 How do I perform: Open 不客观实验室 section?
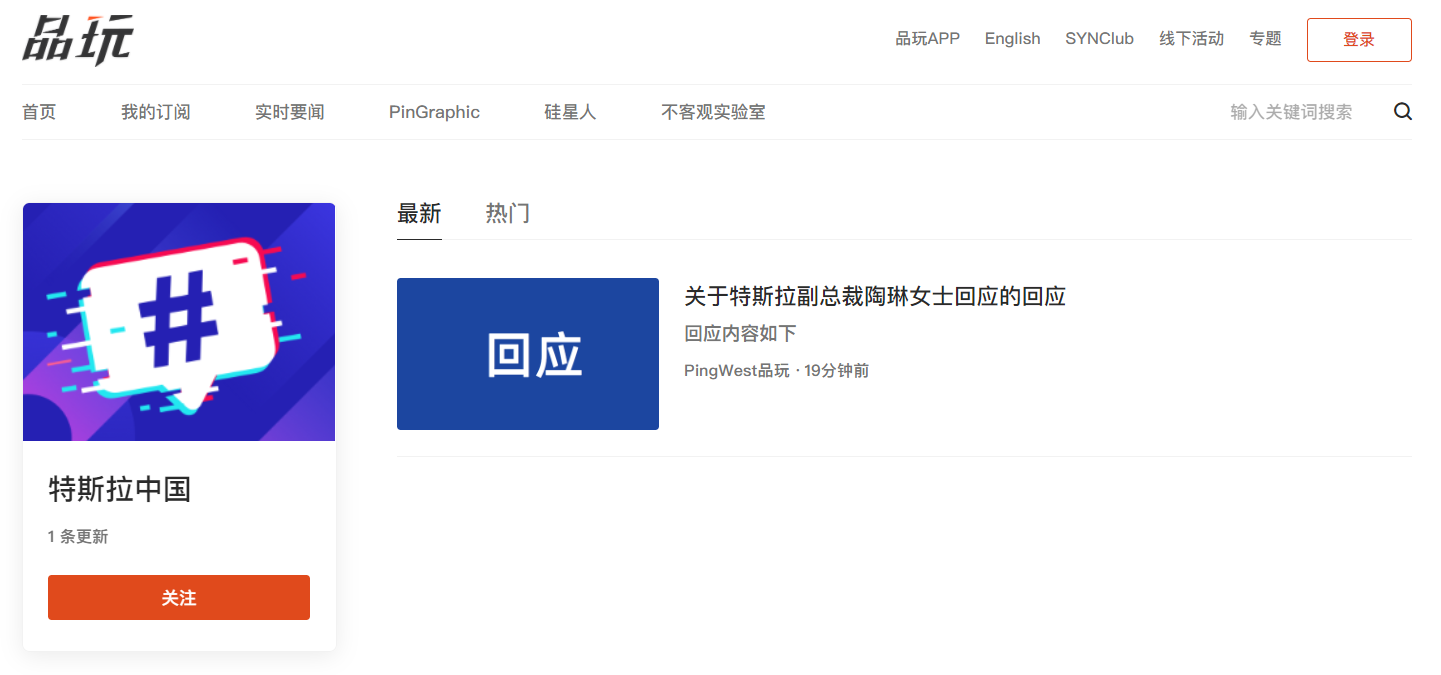point(713,112)
